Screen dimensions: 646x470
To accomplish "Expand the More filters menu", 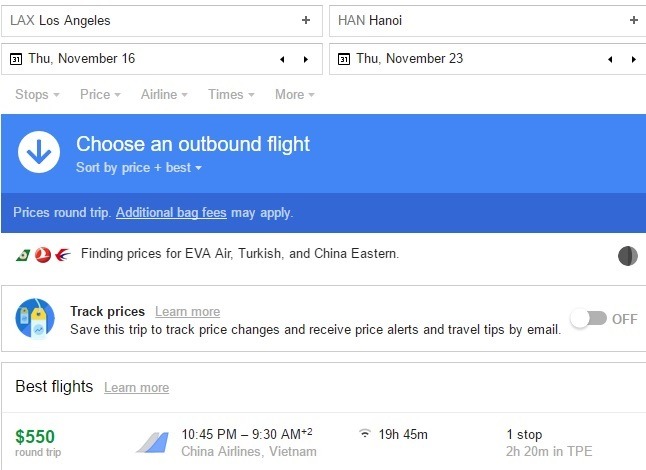I will point(295,94).
